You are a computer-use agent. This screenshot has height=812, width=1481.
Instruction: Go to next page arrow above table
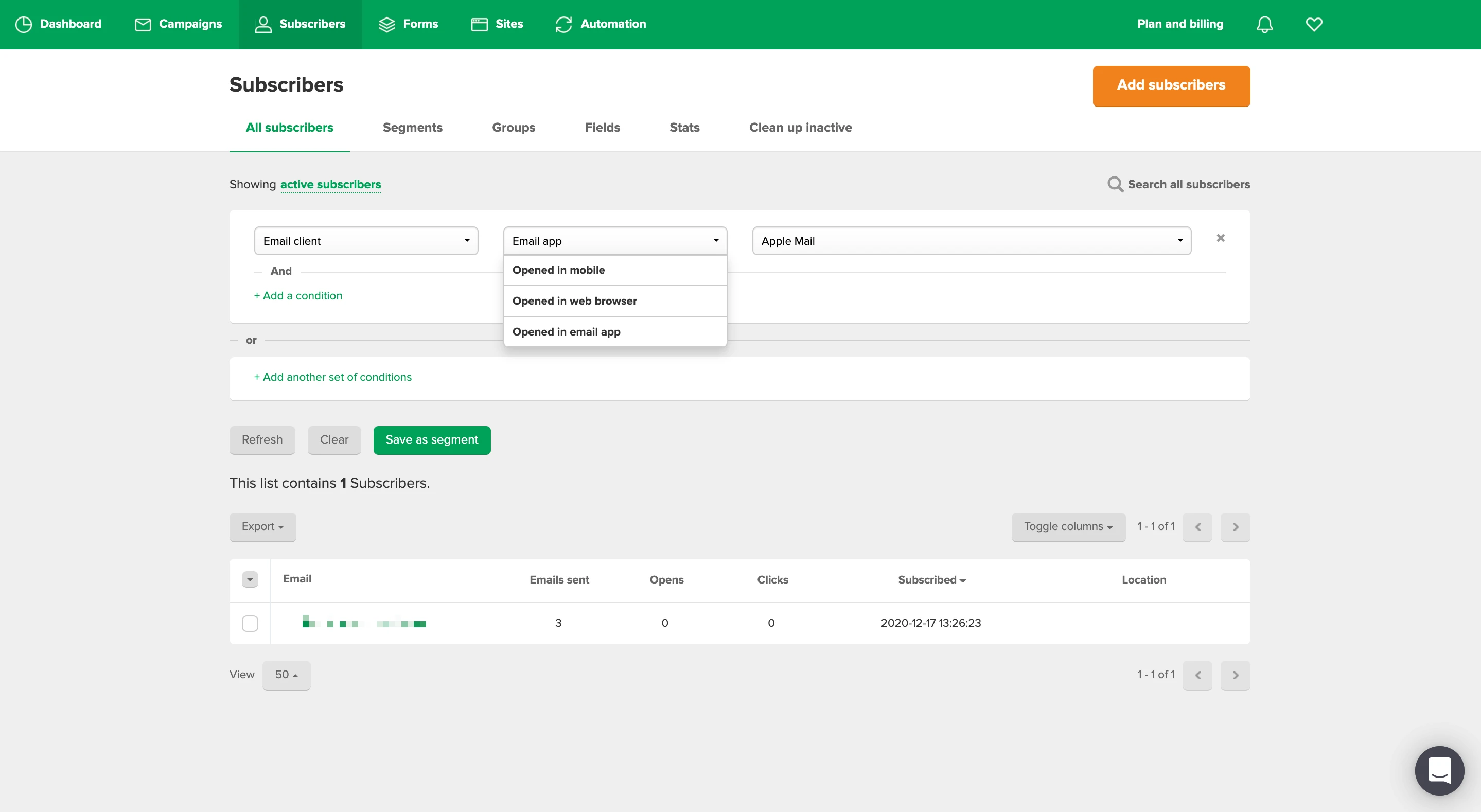point(1235,527)
